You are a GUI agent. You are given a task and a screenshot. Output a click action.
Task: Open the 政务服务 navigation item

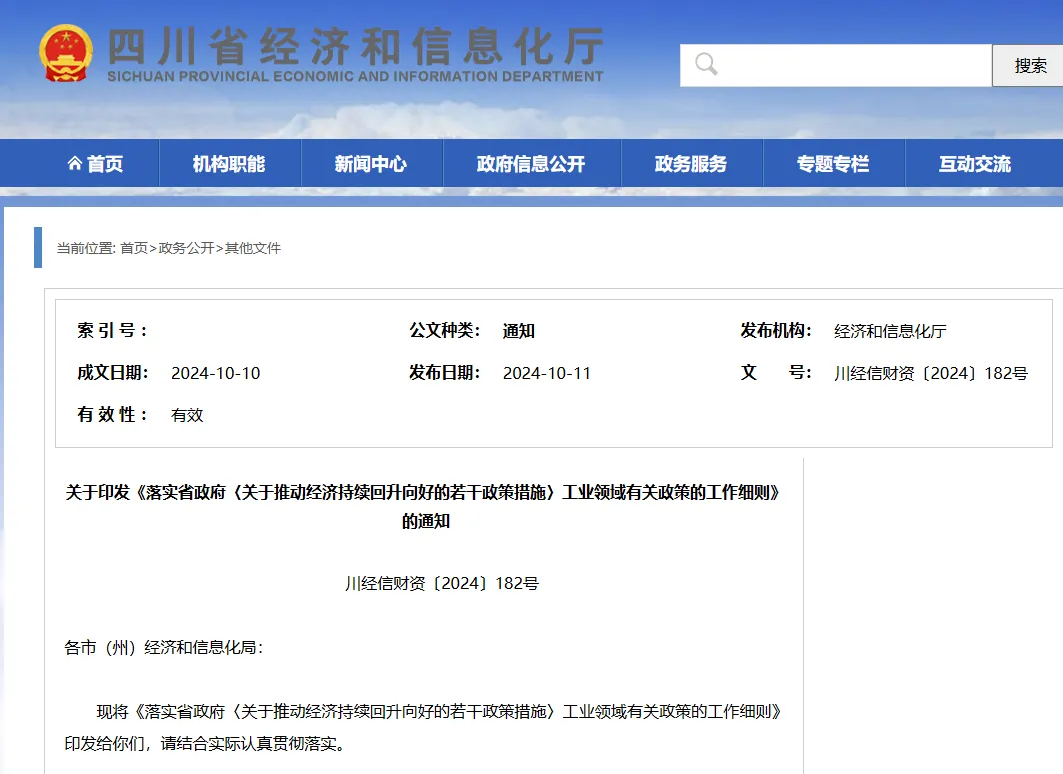691,164
